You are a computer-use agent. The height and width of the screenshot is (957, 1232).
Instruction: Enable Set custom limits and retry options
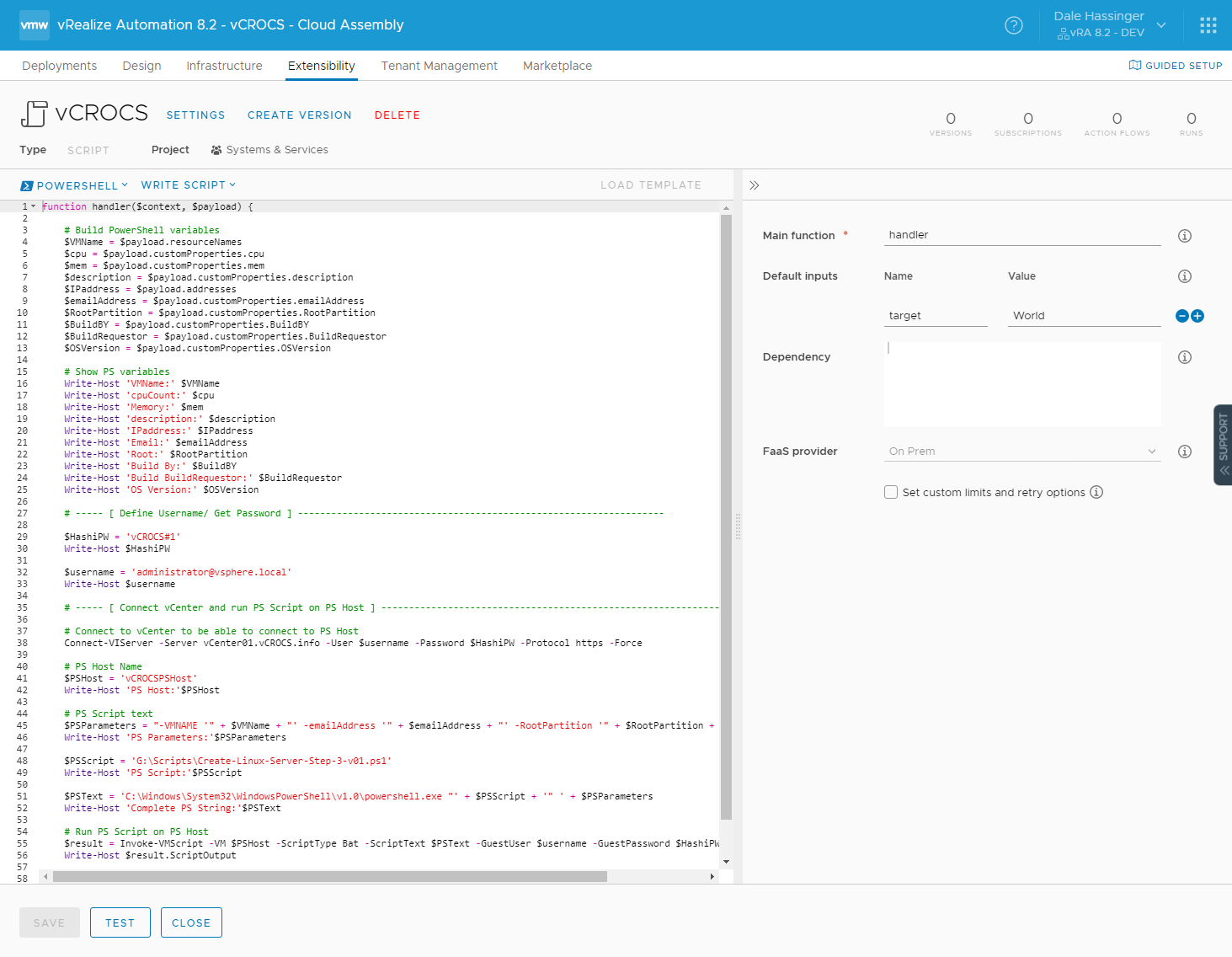click(x=891, y=492)
